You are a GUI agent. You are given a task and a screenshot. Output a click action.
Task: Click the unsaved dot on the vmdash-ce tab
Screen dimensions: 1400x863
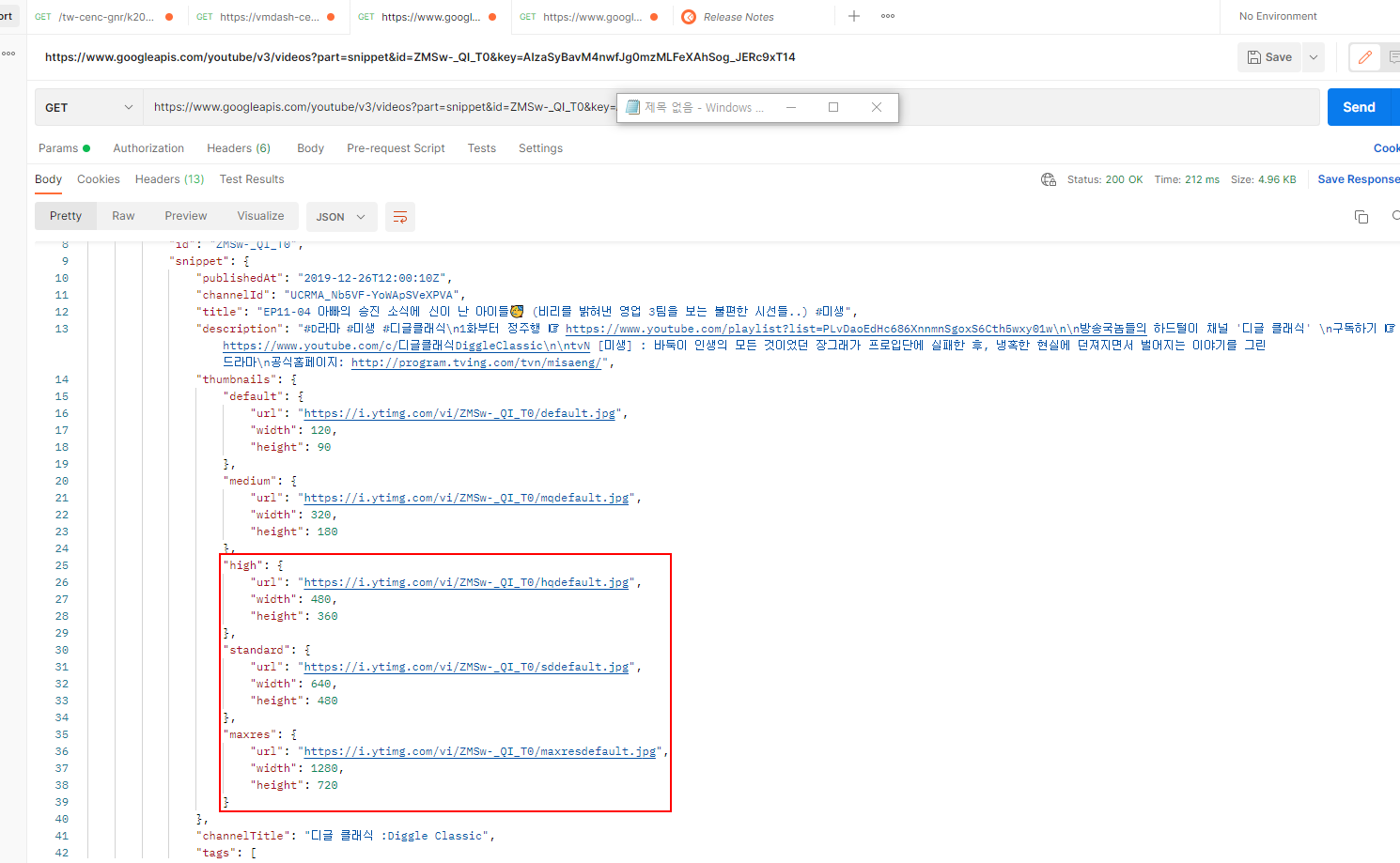(x=331, y=17)
